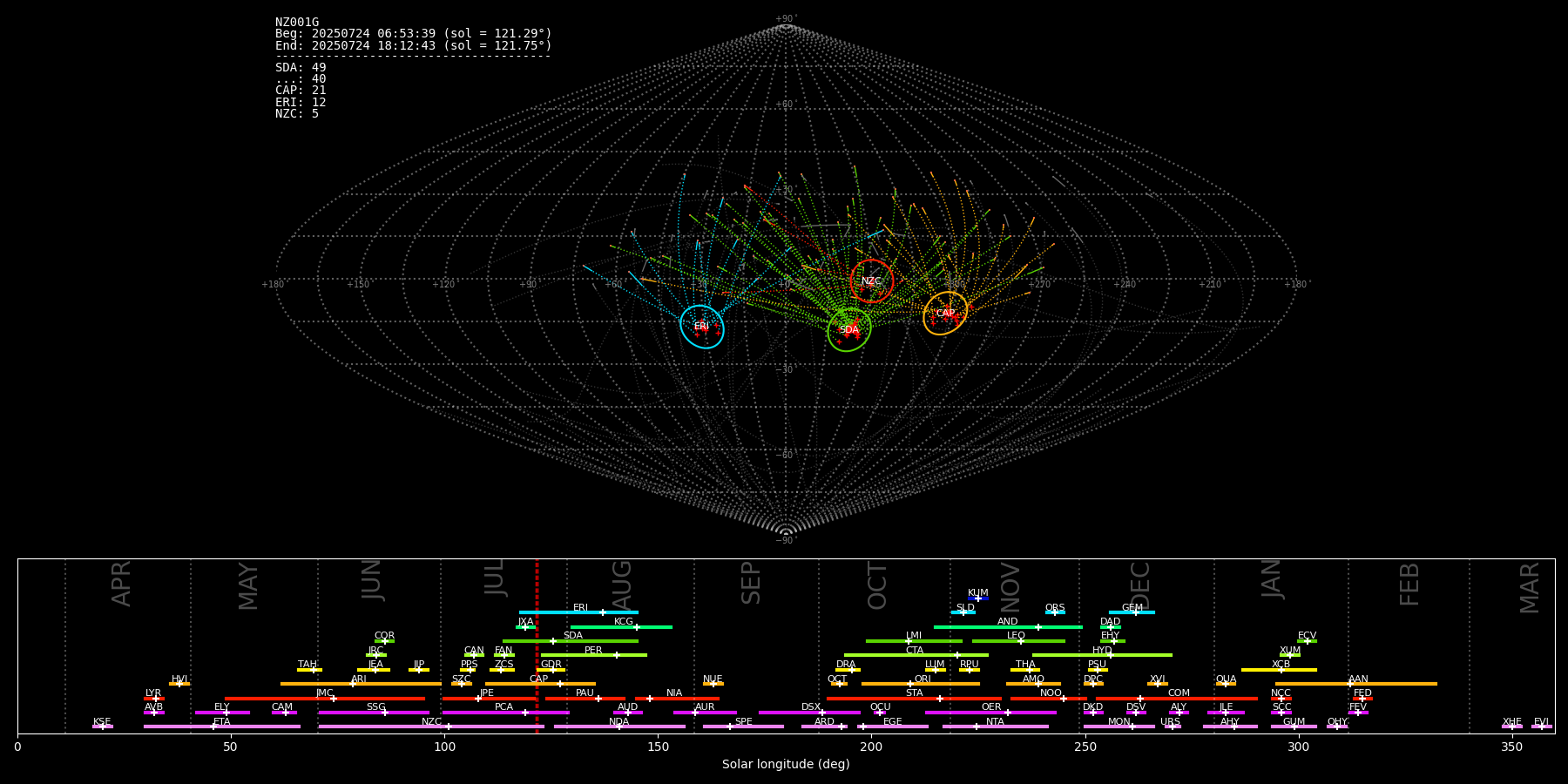Click the MAR month label
1568x784 pixels.
tap(1530, 588)
